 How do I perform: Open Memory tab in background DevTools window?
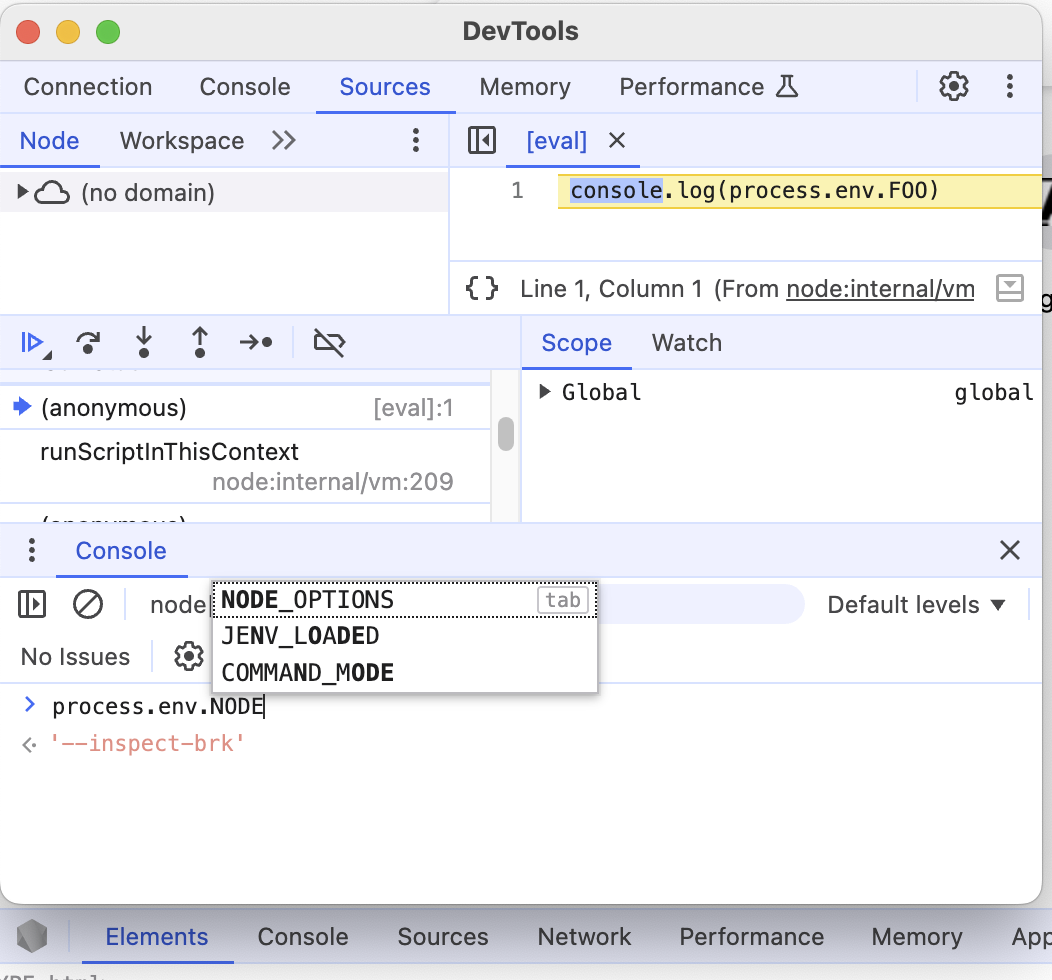click(x=916, y=936)
